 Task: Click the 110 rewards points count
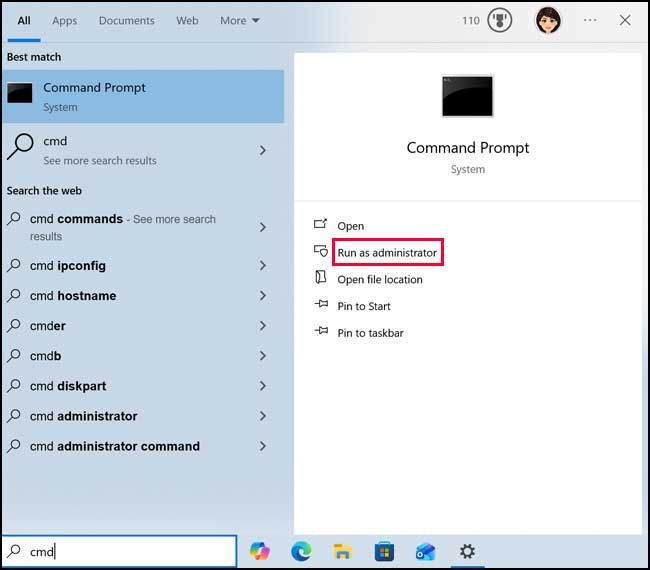pyautogui.click(x=471, y=20)
